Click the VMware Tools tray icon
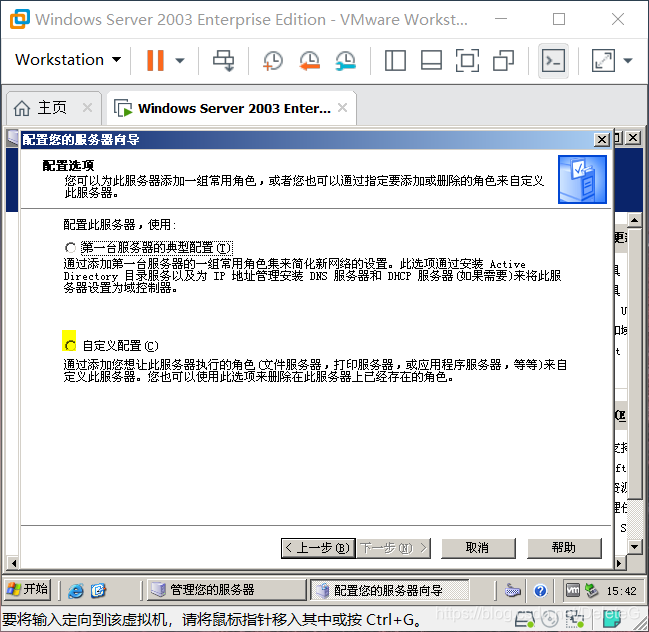 coord(573,590)
